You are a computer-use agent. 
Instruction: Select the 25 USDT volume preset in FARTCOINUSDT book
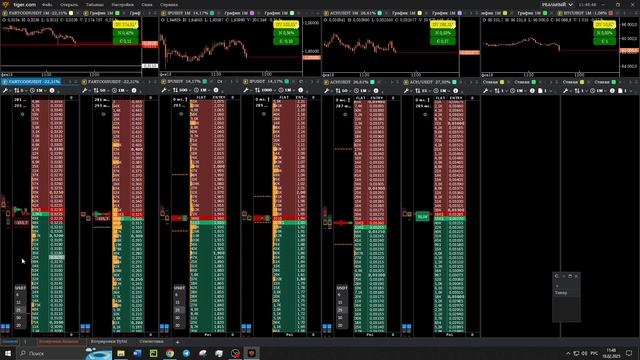pos(18,310)
